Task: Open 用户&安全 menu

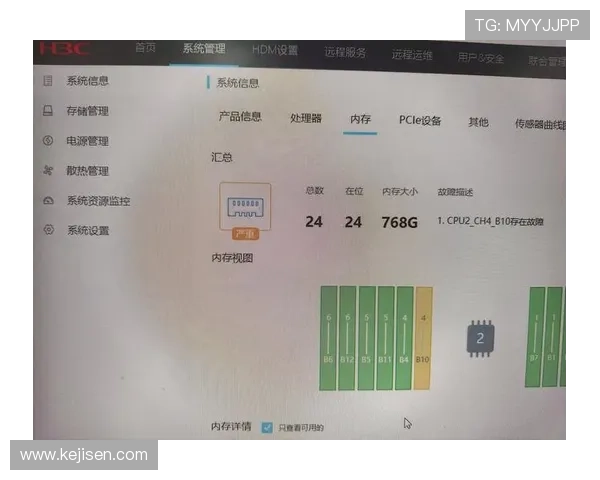Action: pos(481,58)
